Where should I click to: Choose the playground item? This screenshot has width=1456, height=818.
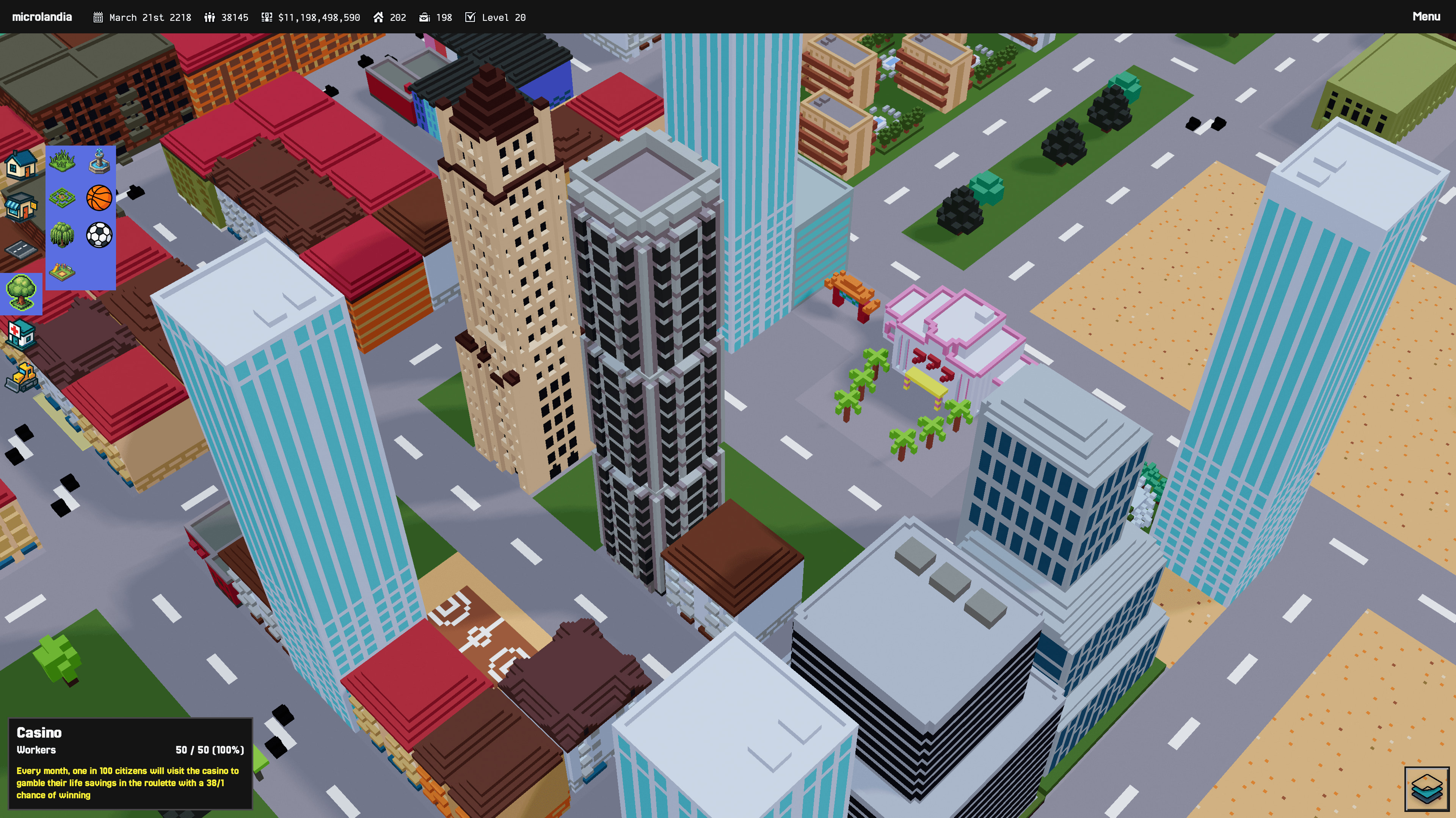click(62, 272)
